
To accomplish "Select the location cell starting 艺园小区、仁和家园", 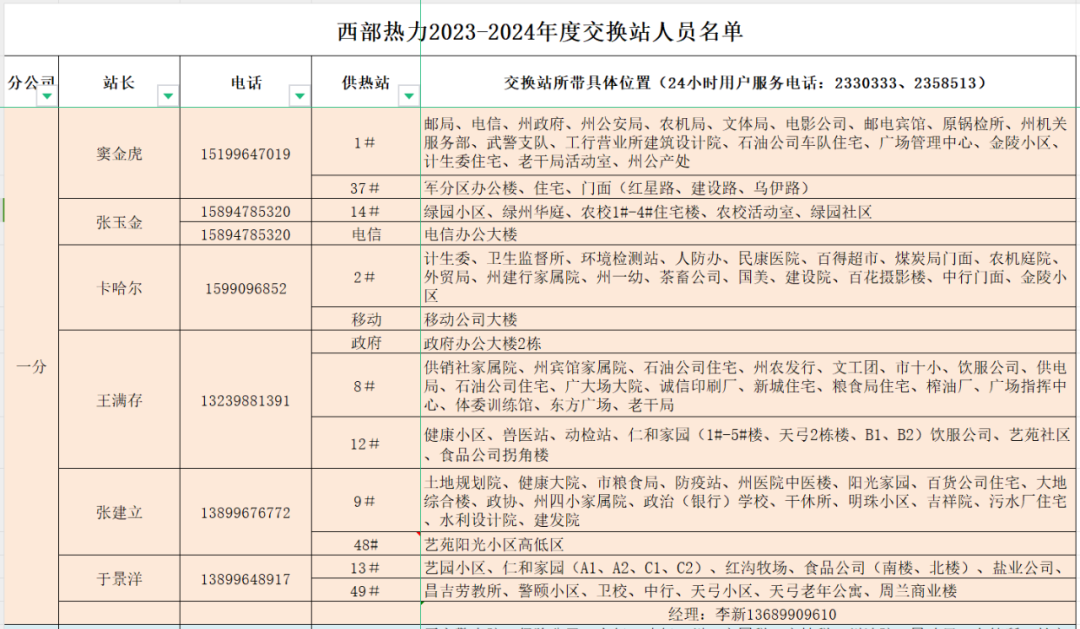I will [x=748, y=568].
